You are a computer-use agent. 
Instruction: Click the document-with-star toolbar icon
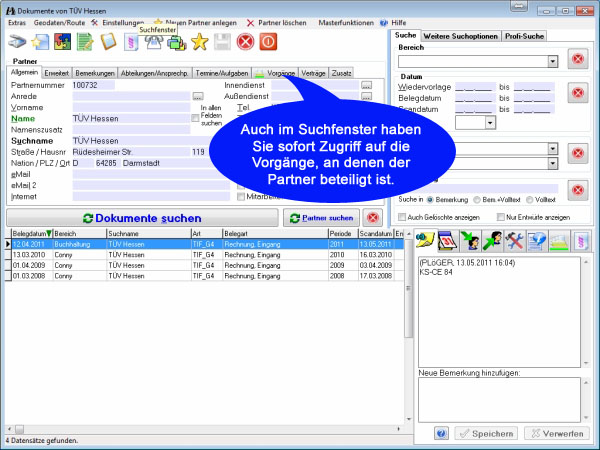[x=40, y=42]
